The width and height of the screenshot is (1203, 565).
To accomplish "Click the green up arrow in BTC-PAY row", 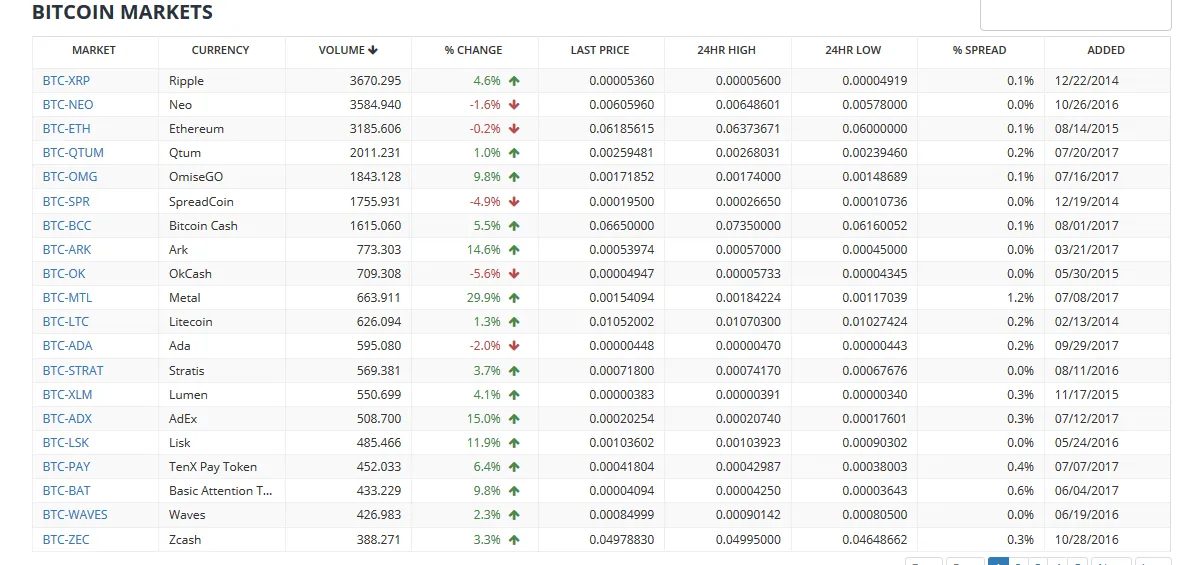I will (x=514, y=467).
